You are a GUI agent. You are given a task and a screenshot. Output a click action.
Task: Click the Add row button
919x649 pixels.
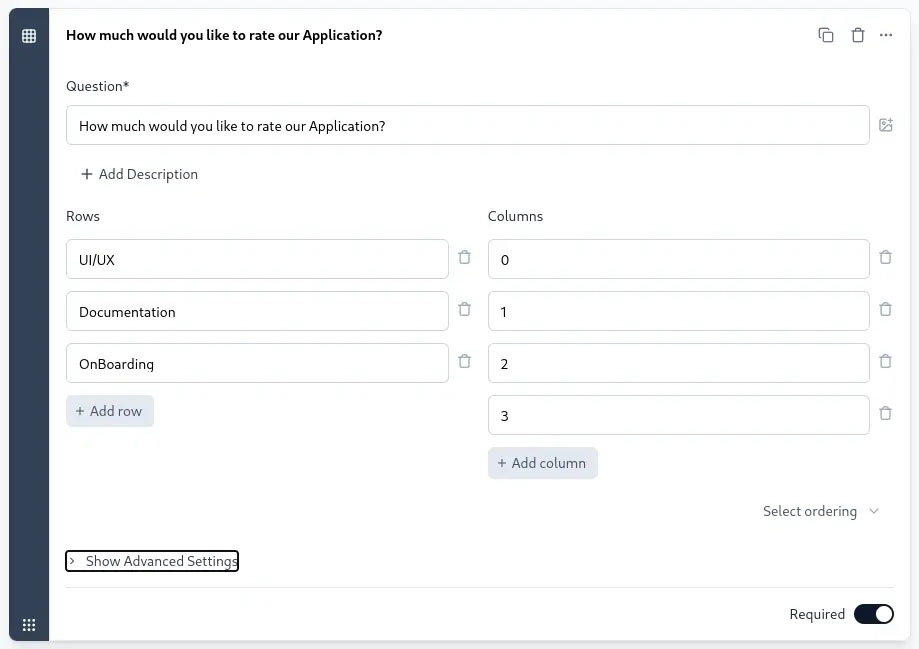110,411
